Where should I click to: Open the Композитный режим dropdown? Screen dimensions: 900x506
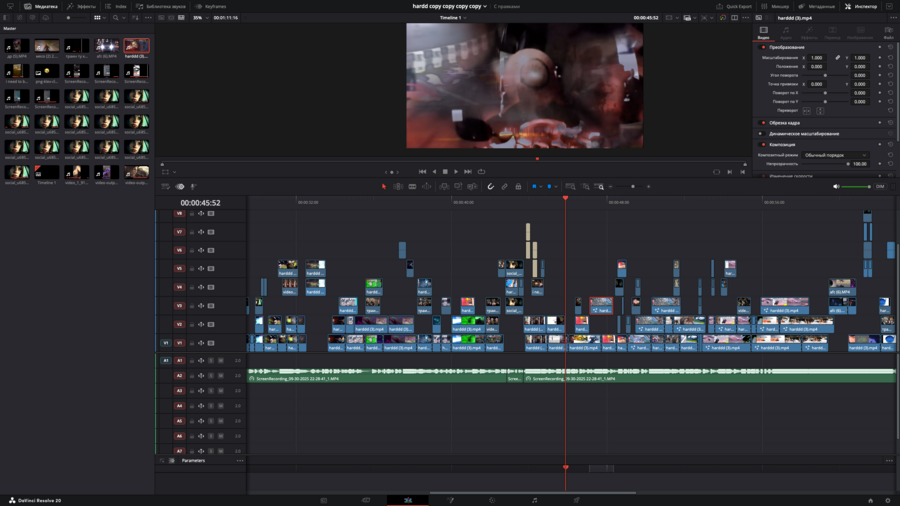coord(836,155)
